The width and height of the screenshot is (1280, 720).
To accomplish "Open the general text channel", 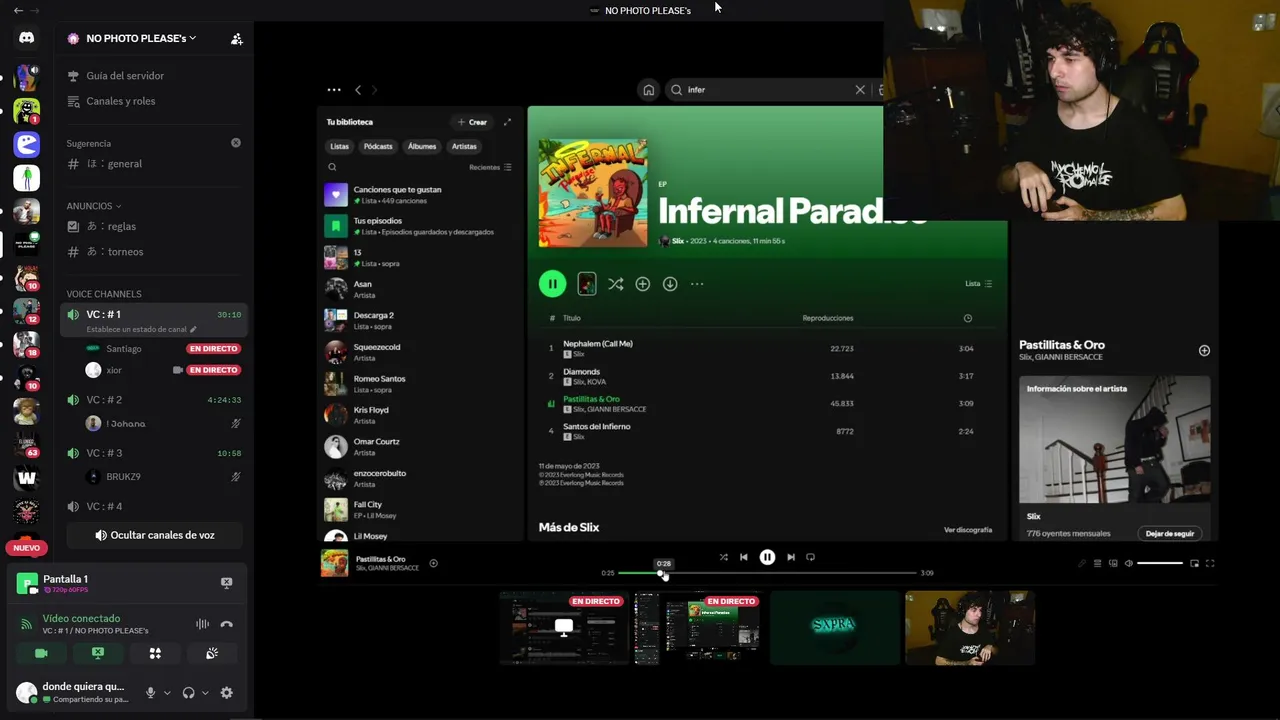I will point(124,164).
